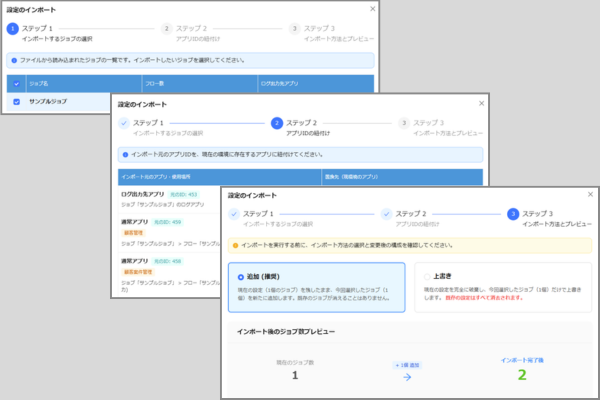The height and width of the screenshot is (400, 600).
Task: Click the ログ出力先アプリ column header in the backmost dialog
Action: tap(316, 84)
